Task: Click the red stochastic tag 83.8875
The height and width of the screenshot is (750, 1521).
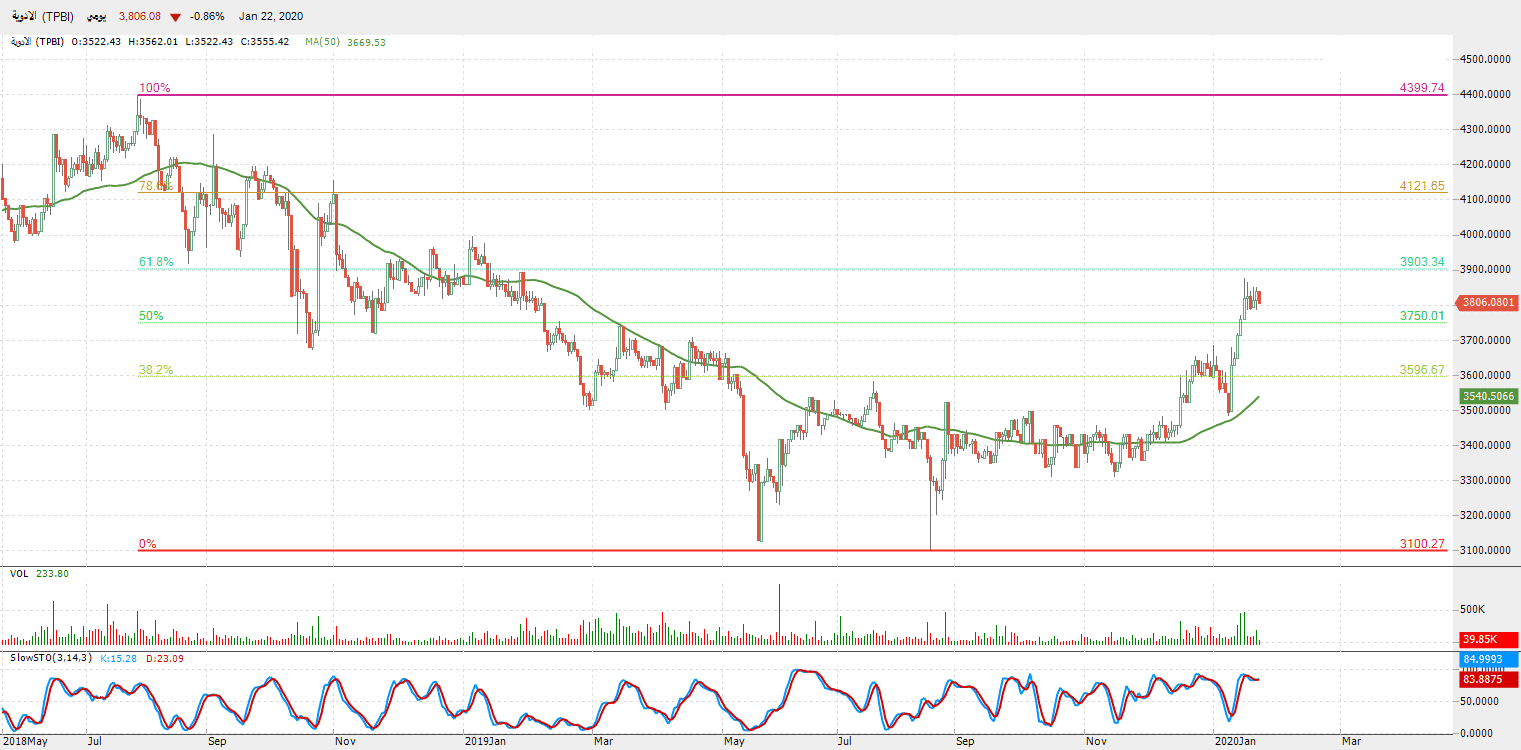Action: (1489, 679)
